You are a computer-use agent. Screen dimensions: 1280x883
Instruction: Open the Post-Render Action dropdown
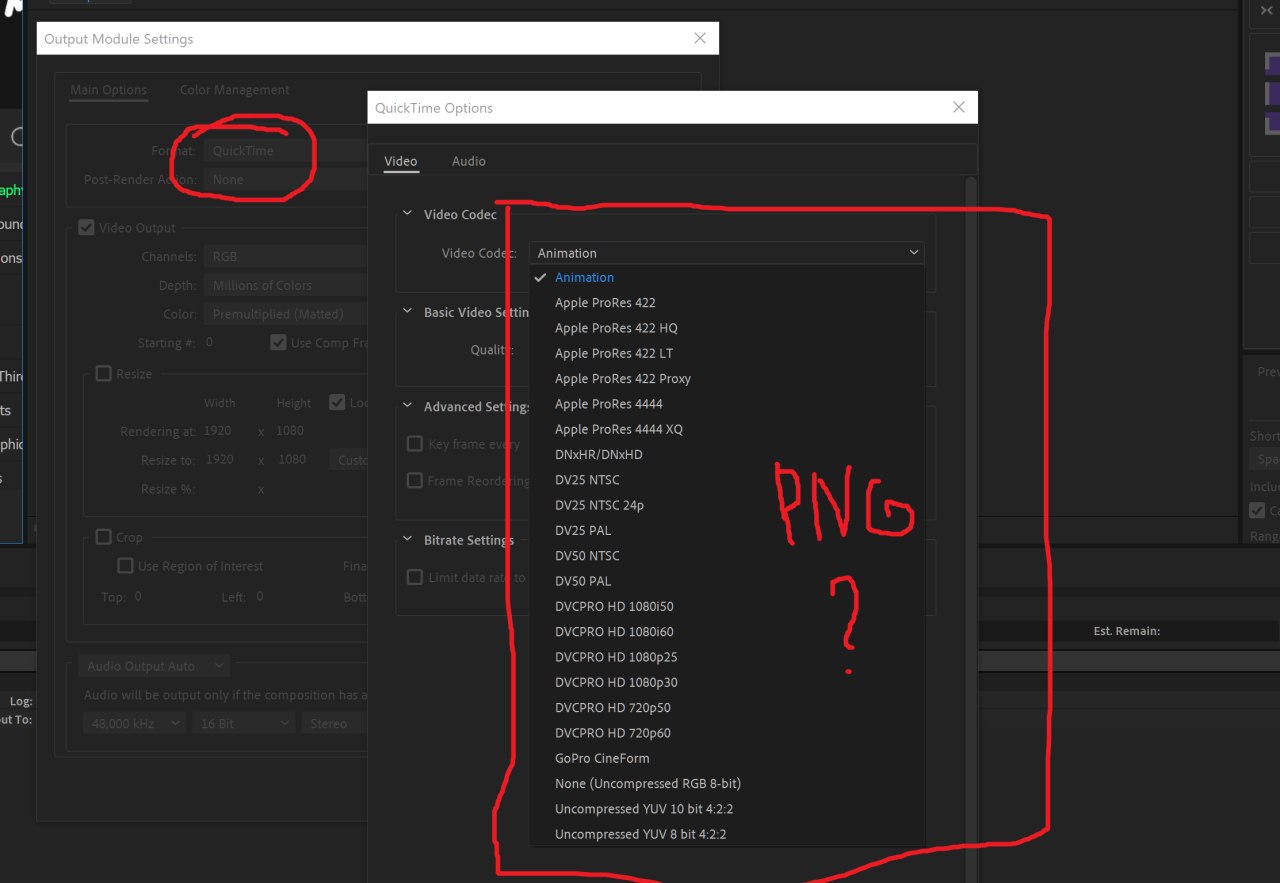285,180
